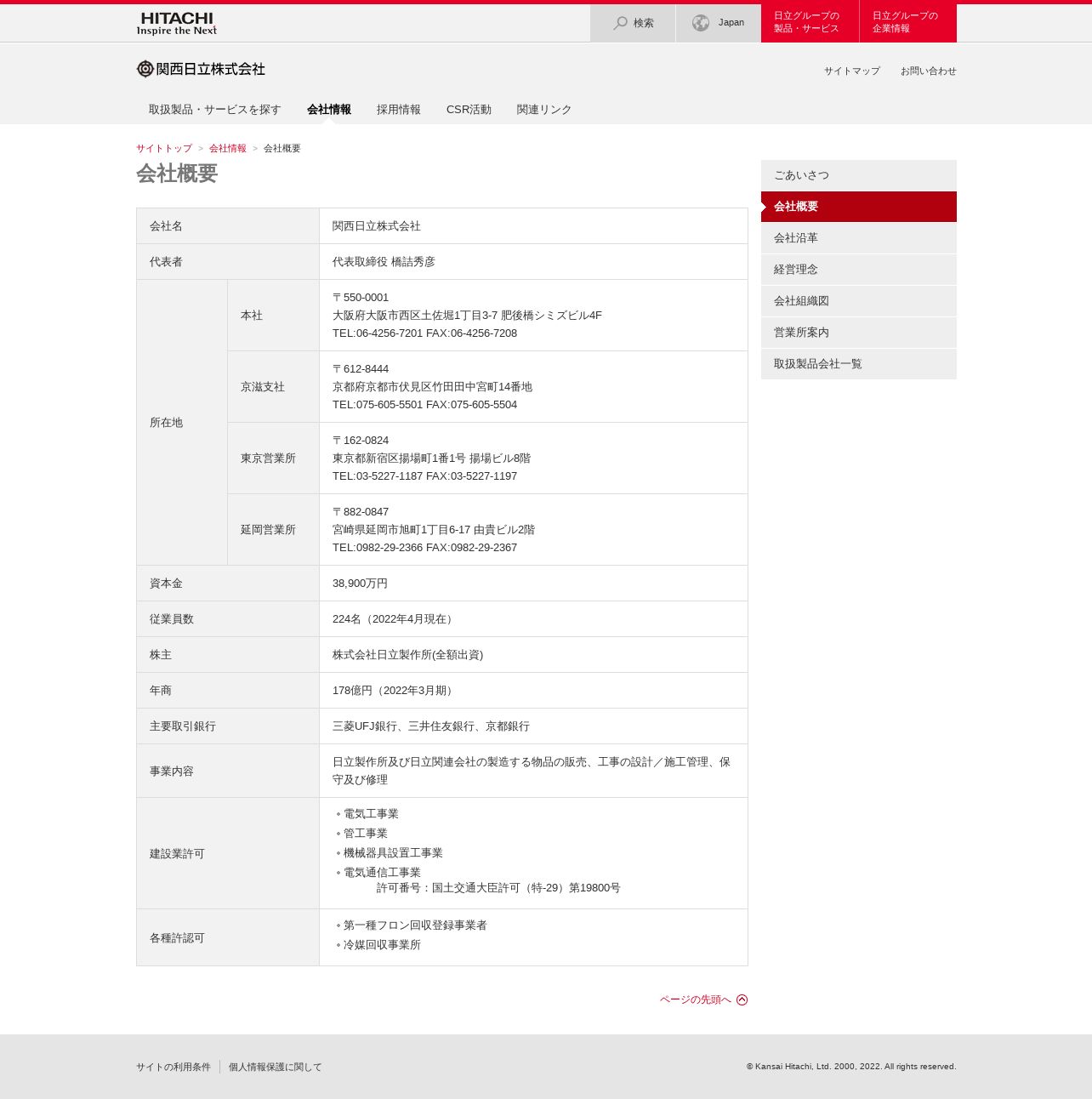
Task: Open the サイトマップ link
Action: (x=852, y=71)
